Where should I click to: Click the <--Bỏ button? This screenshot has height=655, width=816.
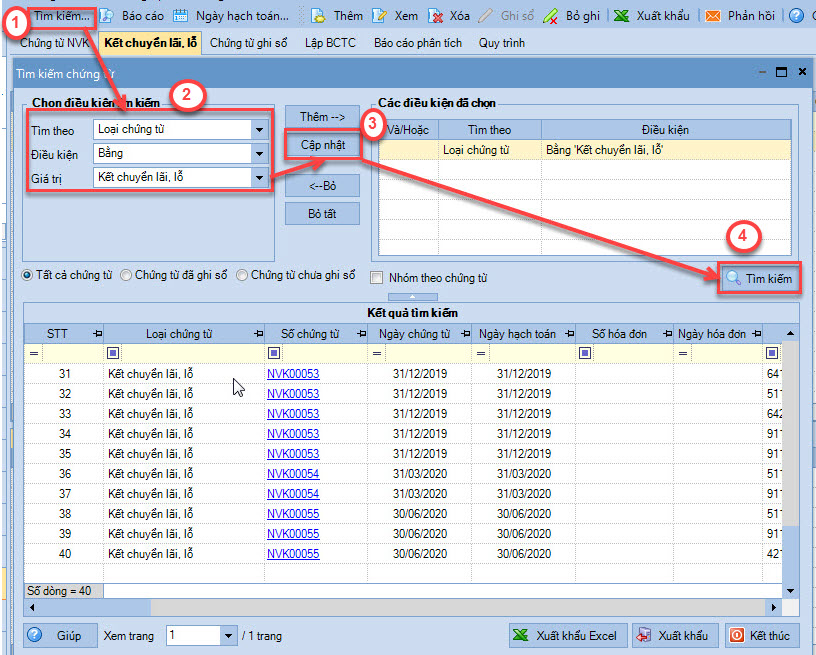[x=322, y=186]
